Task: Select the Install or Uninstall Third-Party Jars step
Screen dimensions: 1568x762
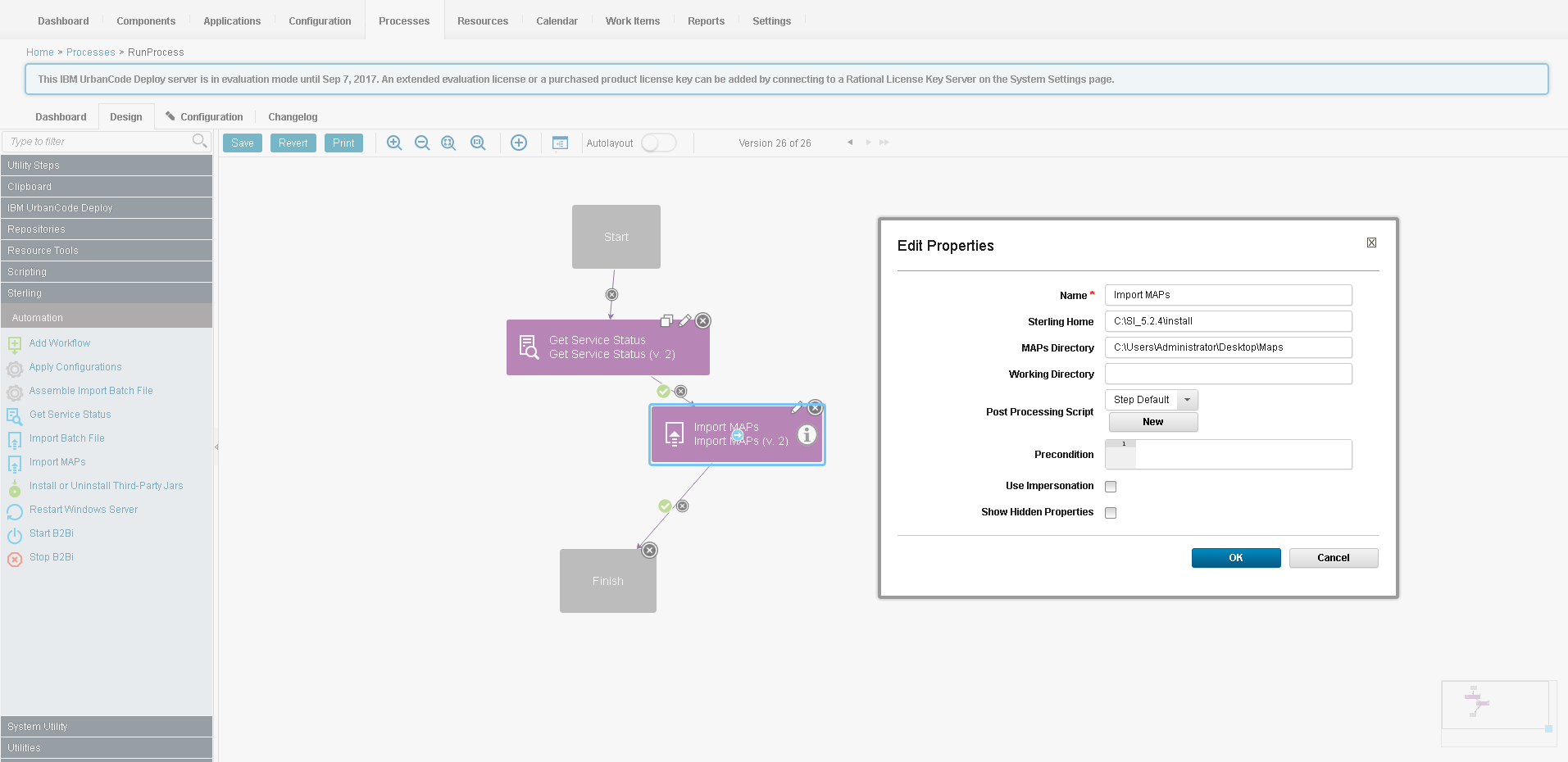Action: click(x=107, y=485)
